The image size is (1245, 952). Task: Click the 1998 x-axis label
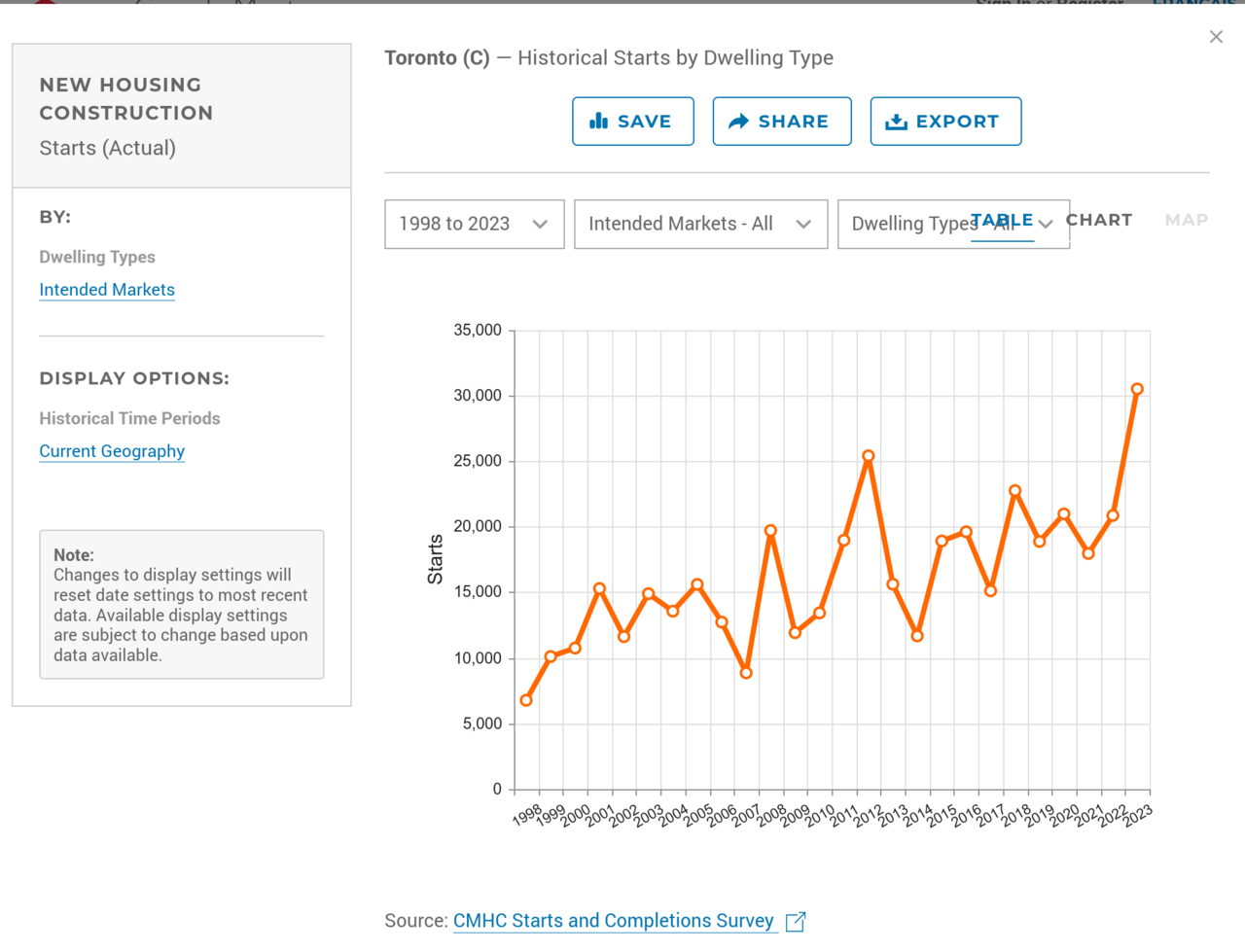(x=526, y=816)
